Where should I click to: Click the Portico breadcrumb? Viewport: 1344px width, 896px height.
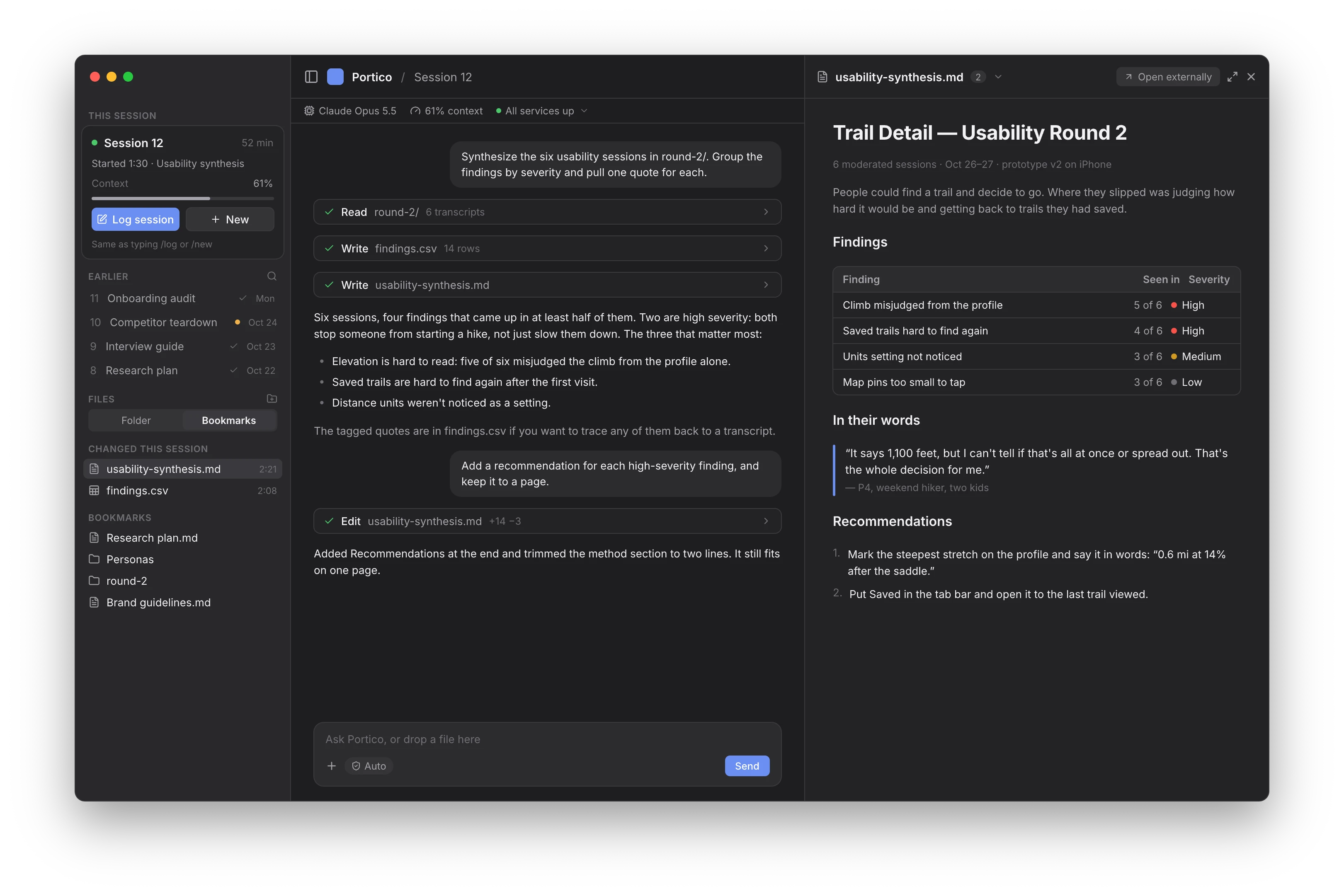click(x=372, y=77)
